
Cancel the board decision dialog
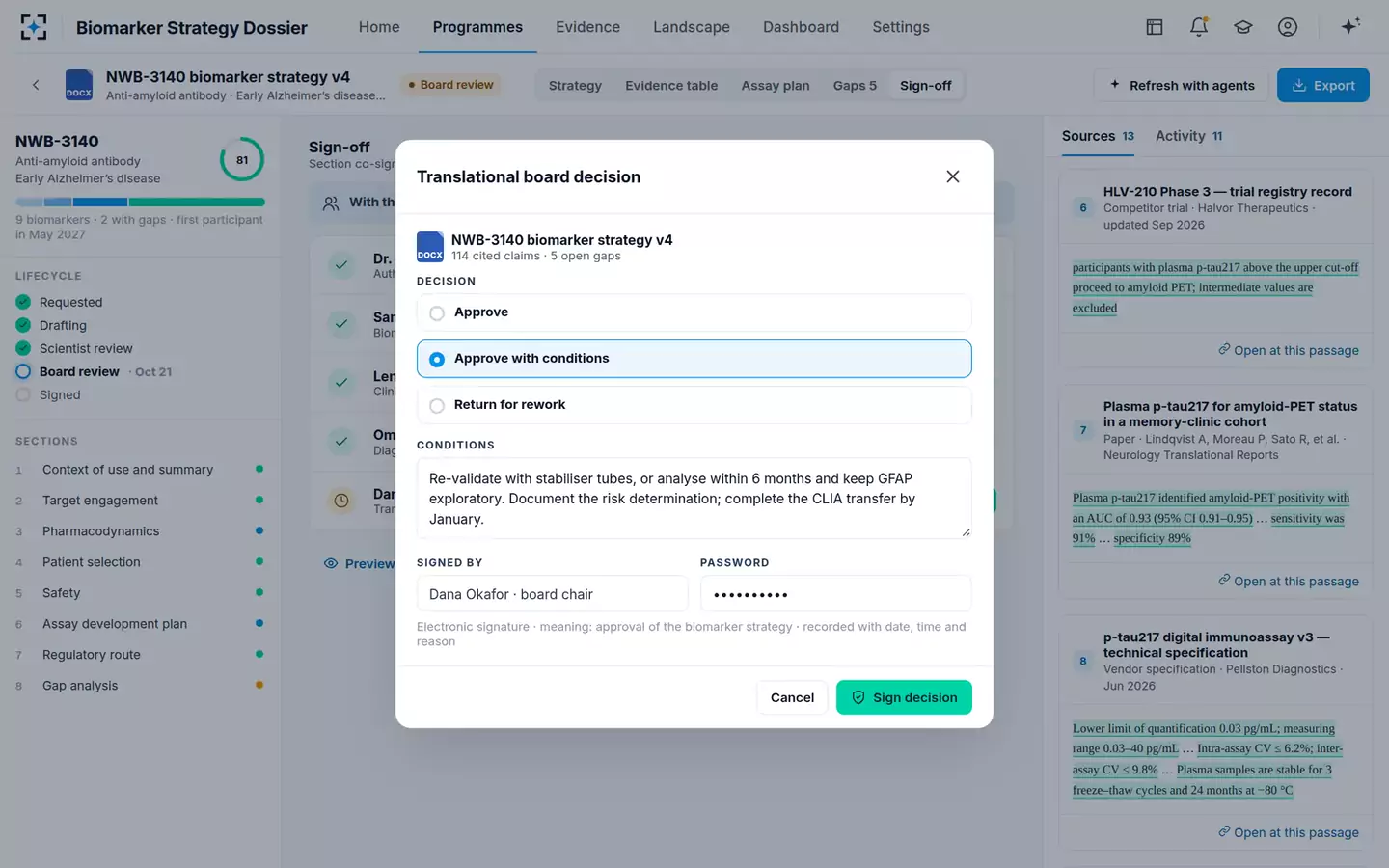coord(792,697)
